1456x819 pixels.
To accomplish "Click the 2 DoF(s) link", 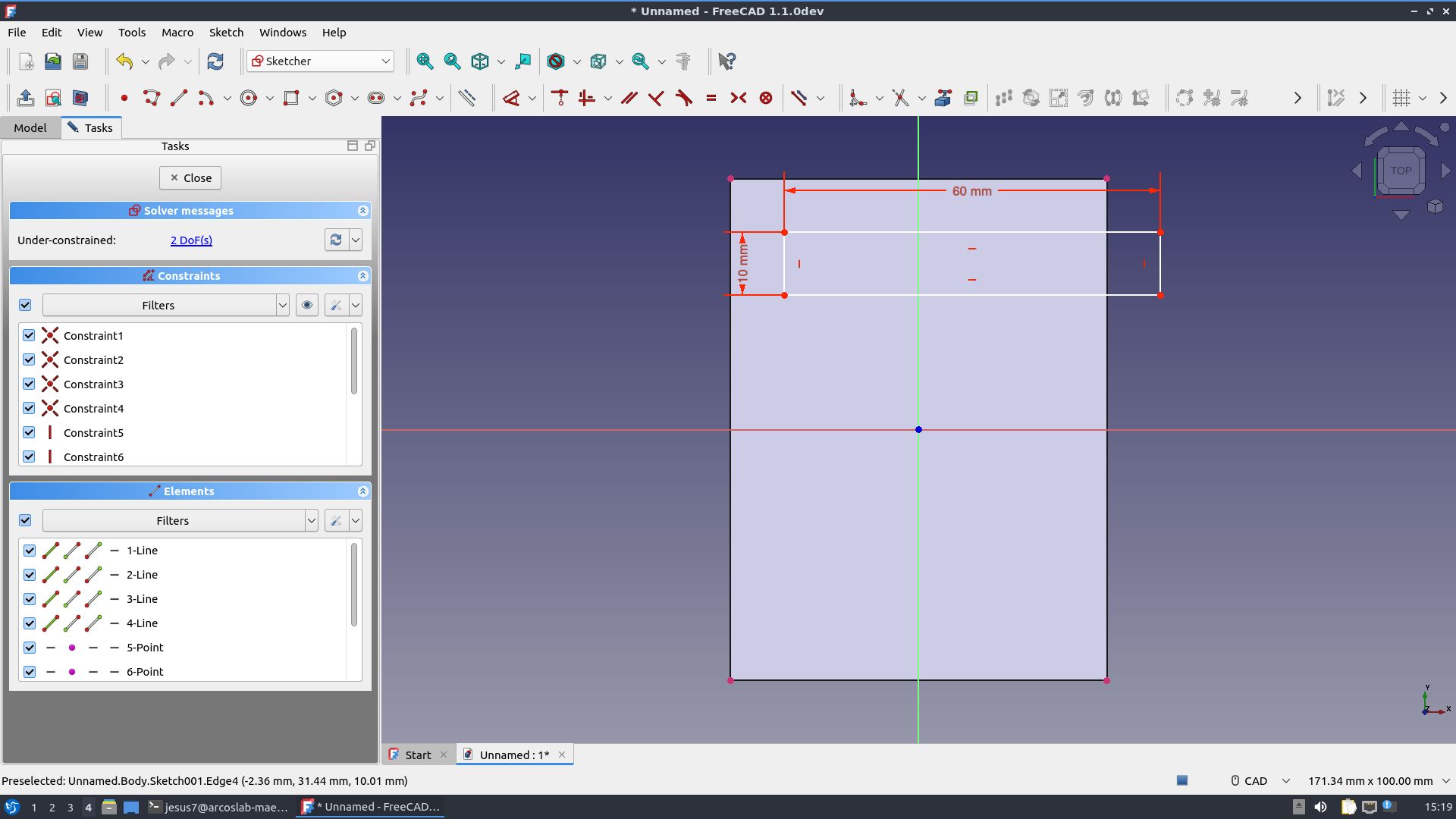I will pos(191,240).
